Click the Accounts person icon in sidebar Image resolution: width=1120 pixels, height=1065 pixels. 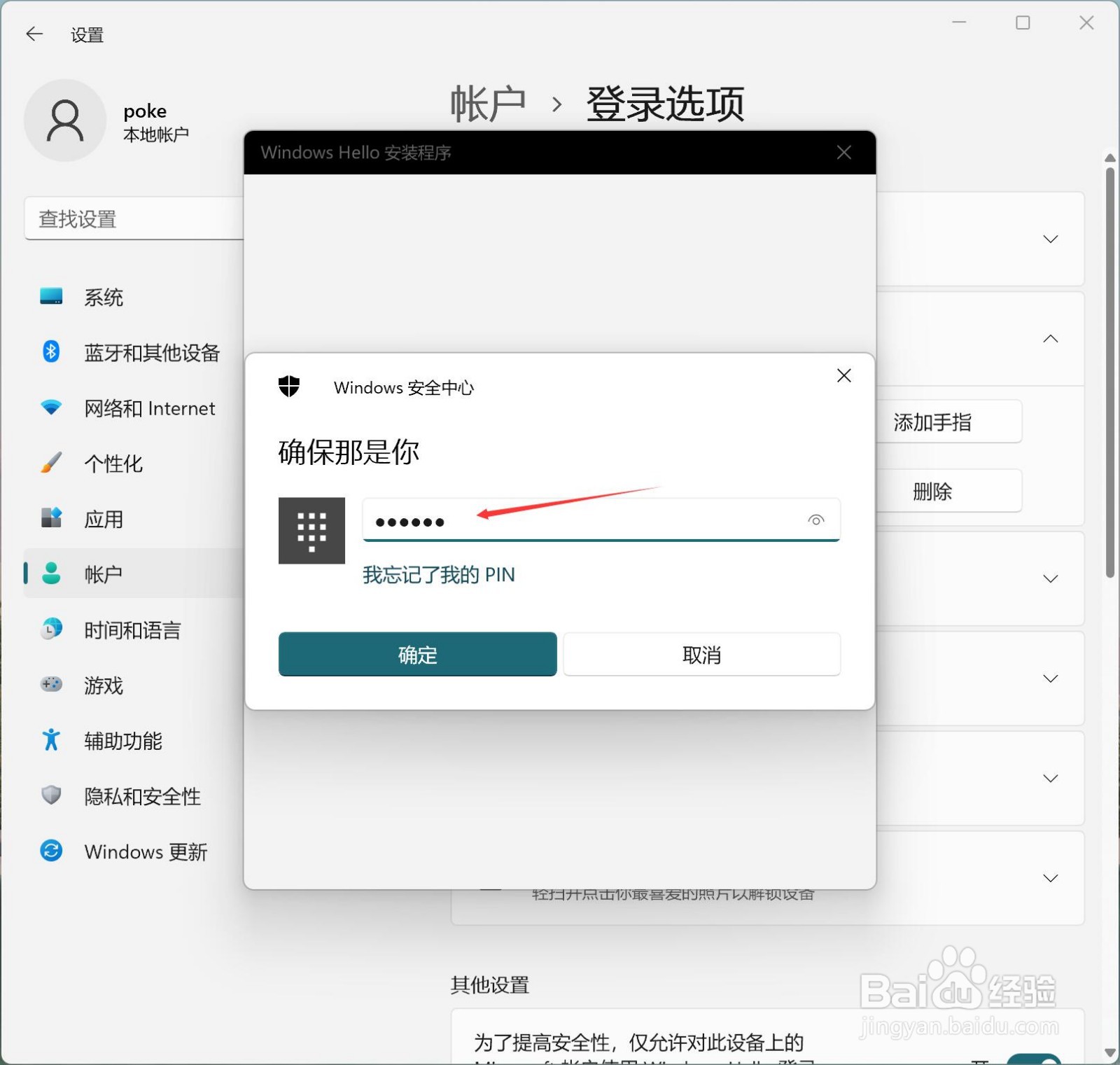point(51,573)
